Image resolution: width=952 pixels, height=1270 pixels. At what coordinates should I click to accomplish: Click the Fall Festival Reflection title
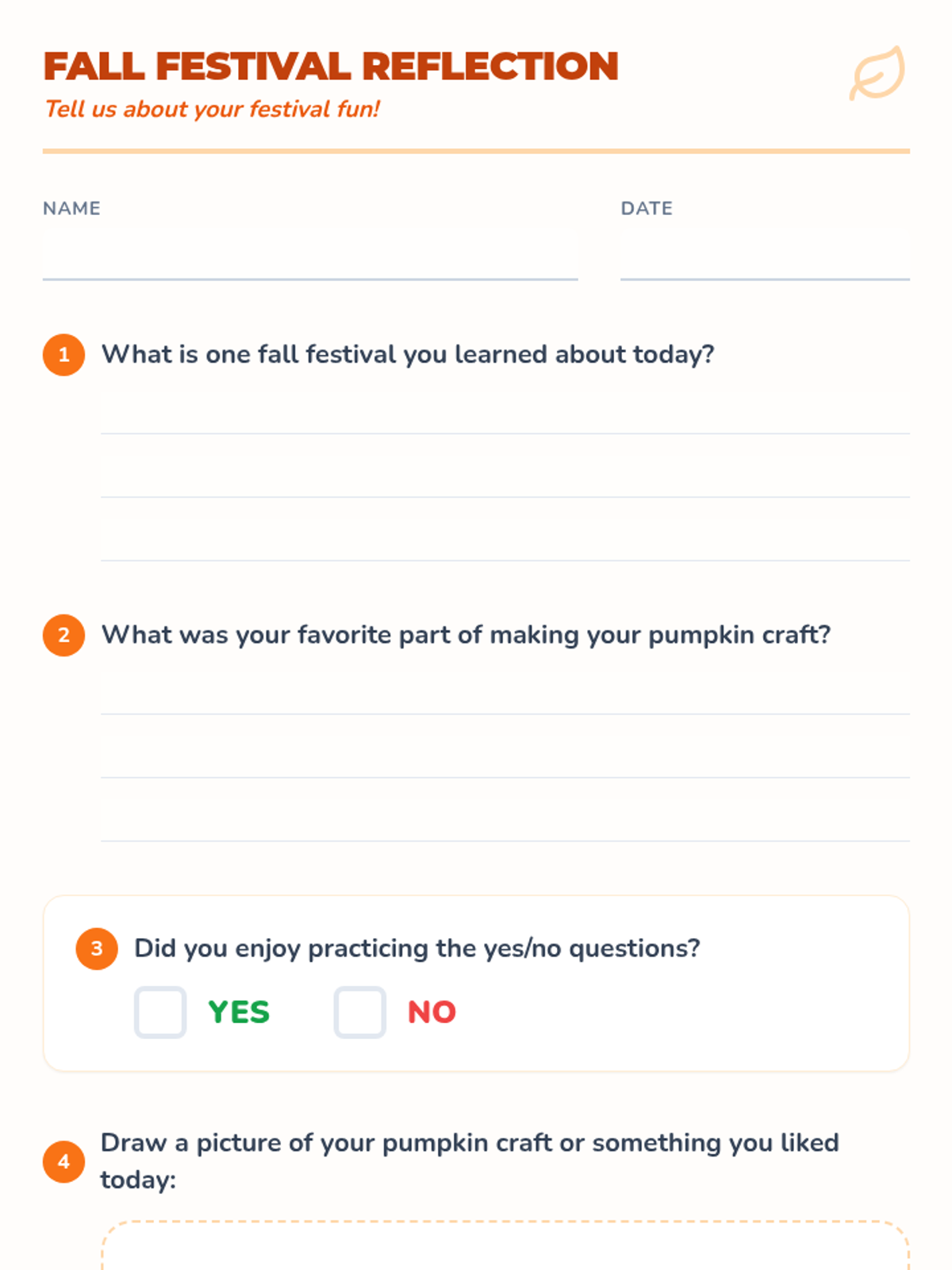point(331,66)
